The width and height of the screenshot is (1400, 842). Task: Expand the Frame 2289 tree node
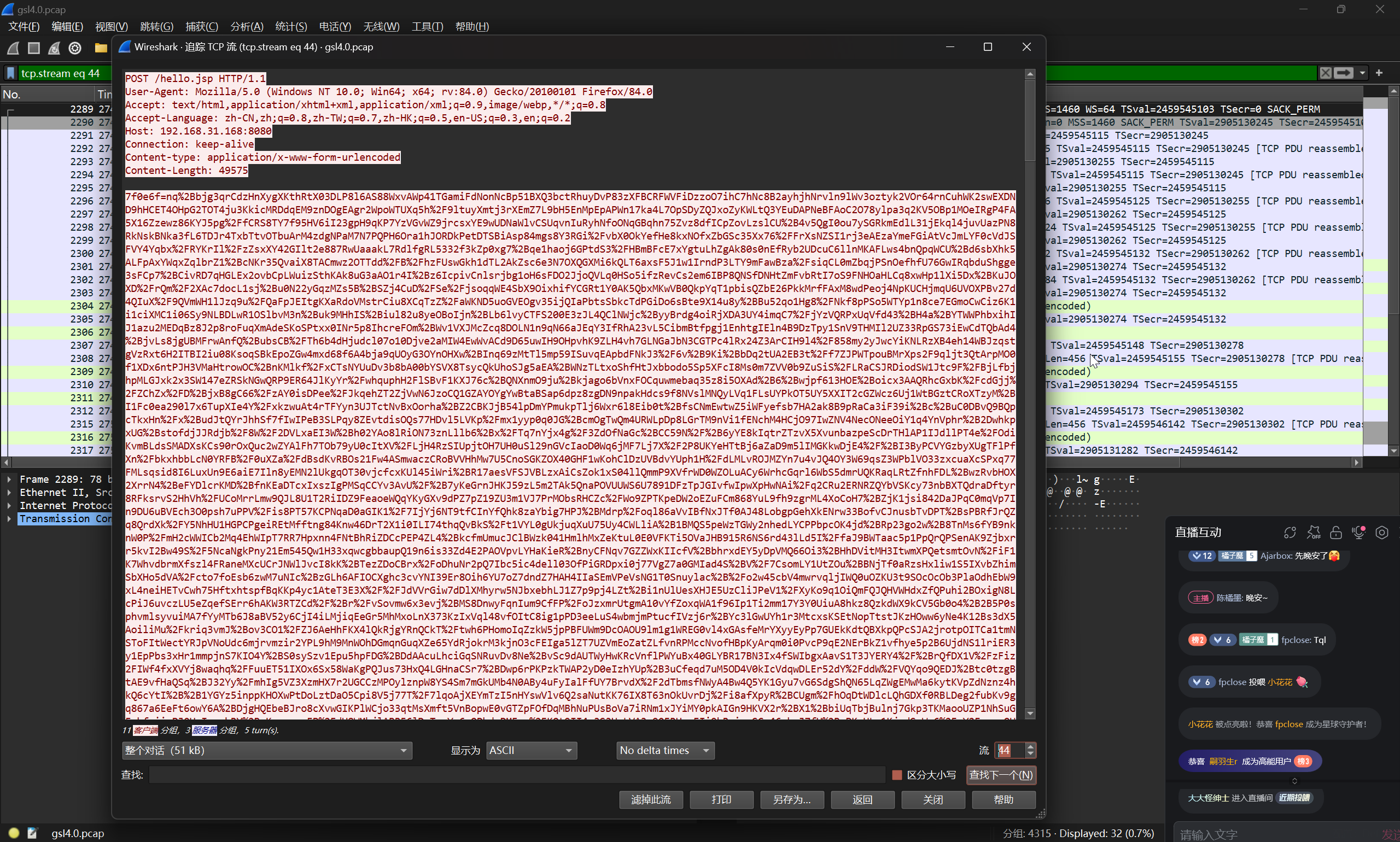[9, 480]
